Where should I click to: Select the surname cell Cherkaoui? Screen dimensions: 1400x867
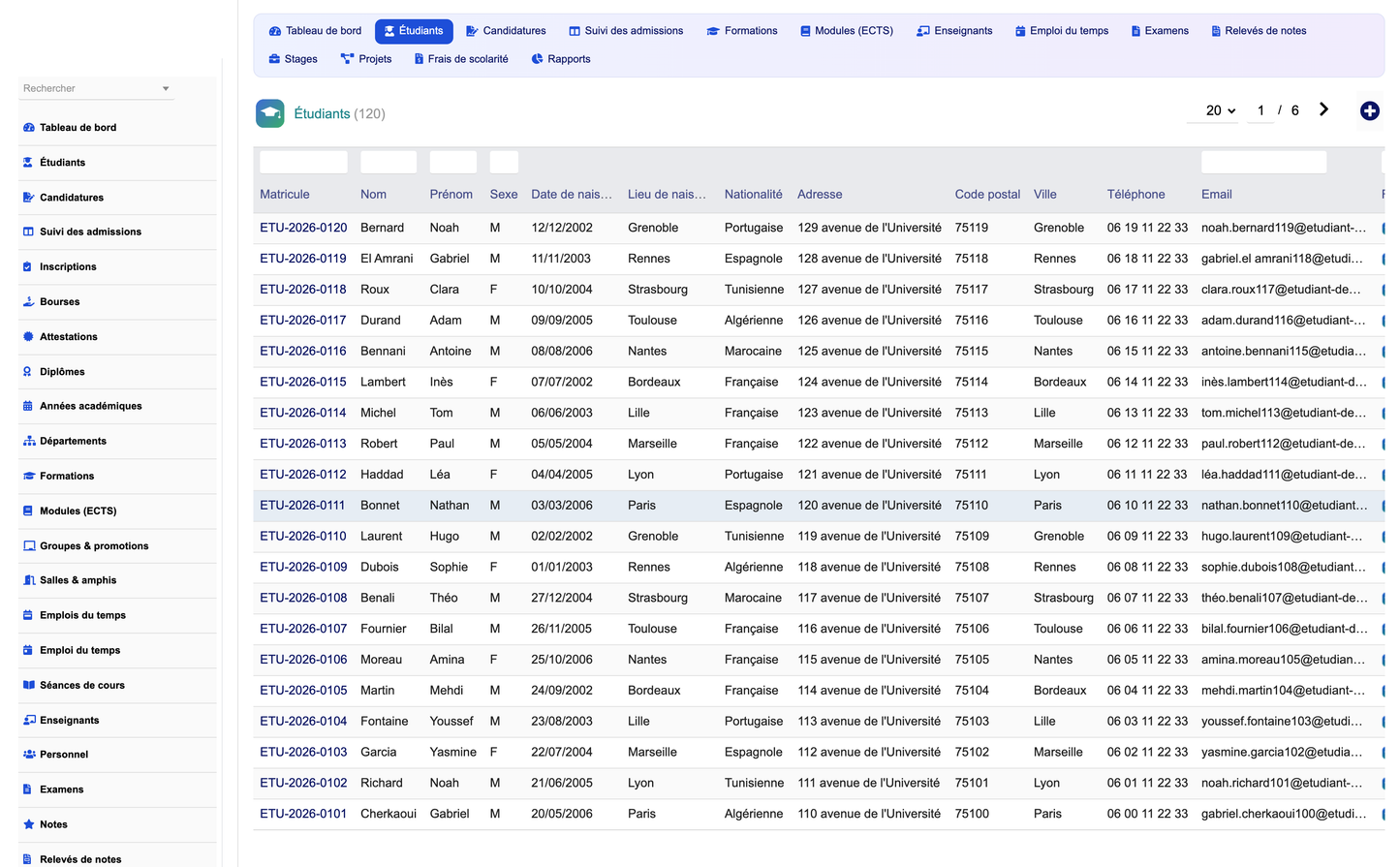pyautogui.click(x=389, y=814)
